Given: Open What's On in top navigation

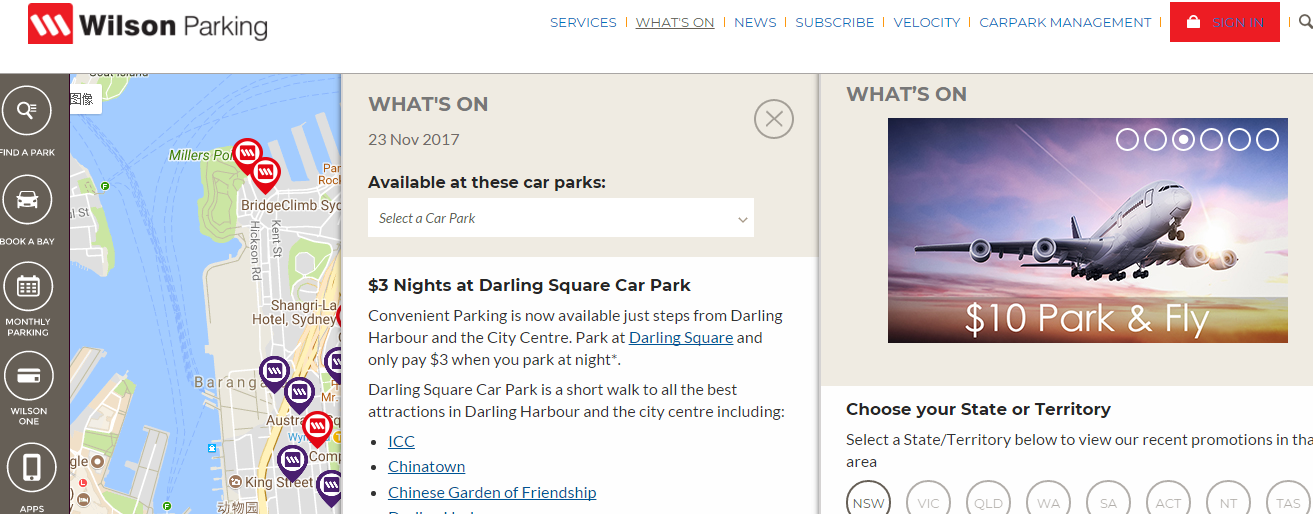Looking at the screenshot, I should click(675, 22).
